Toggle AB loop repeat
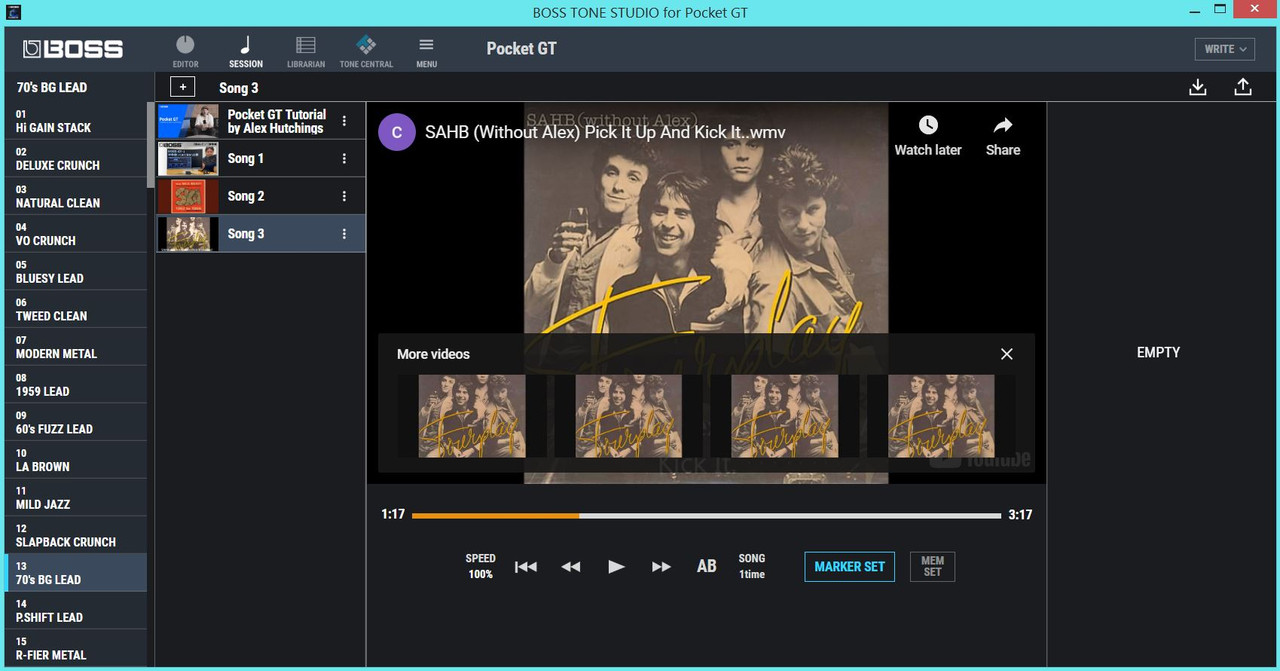This screenshot has height=671, width=1280. tap(706, 566)
